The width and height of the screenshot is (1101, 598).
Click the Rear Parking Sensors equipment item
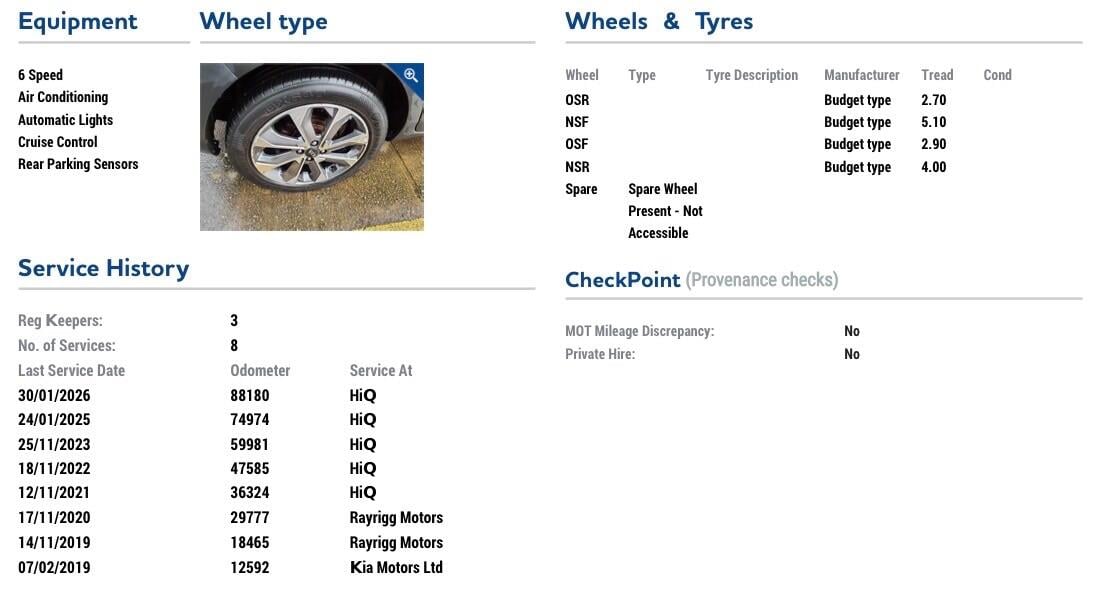(x=78, y=164)
